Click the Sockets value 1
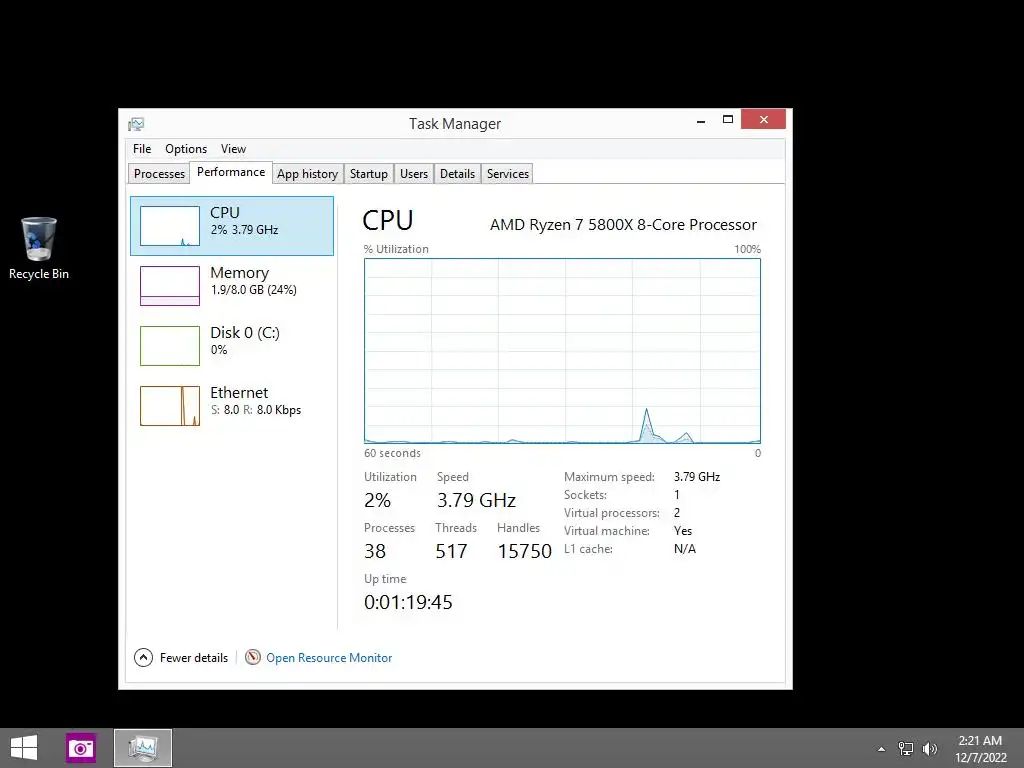1024x768 pixels. 677,495
